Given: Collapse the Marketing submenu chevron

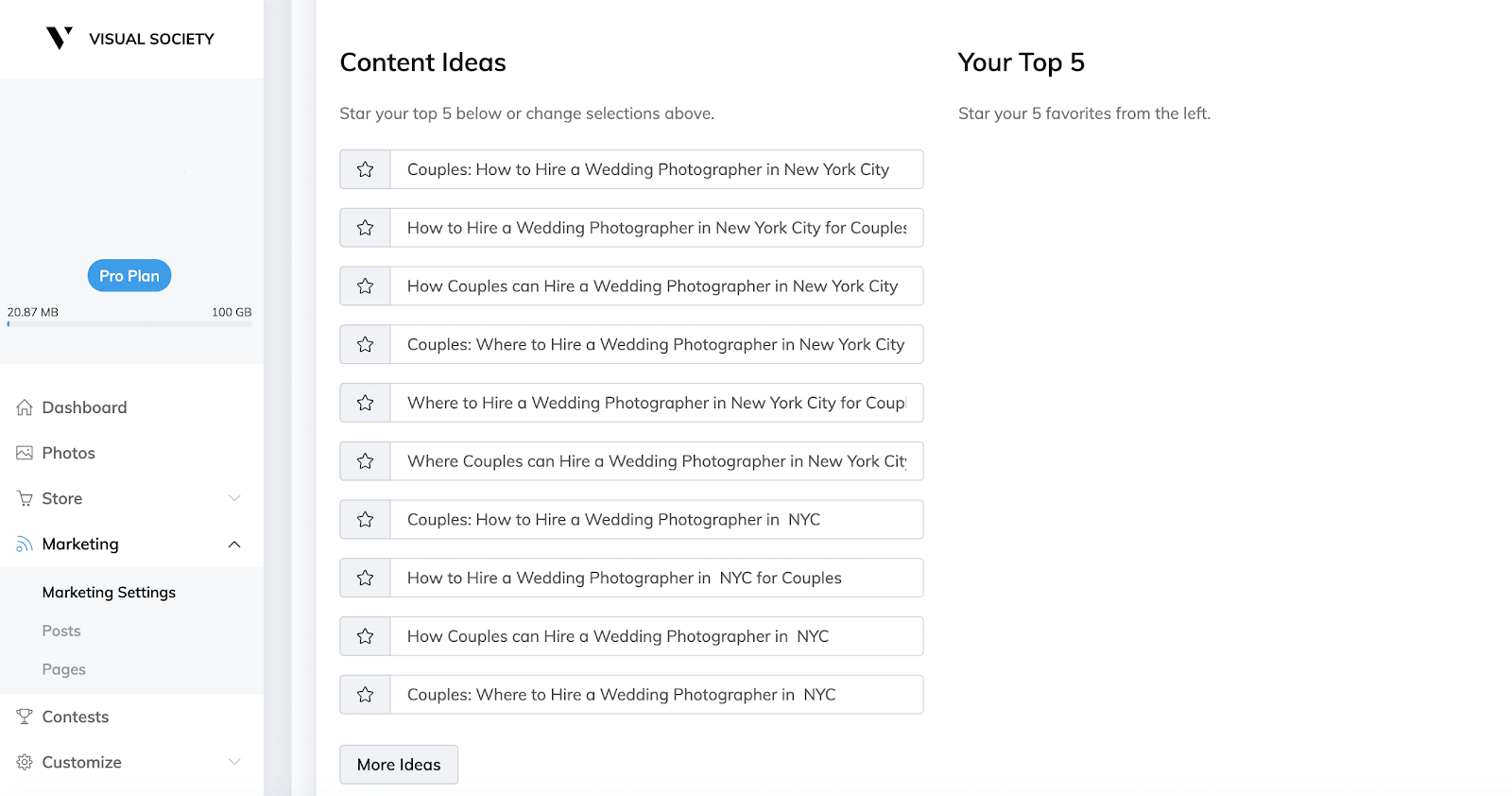Looking at the screenshot, I should point(234,545).
